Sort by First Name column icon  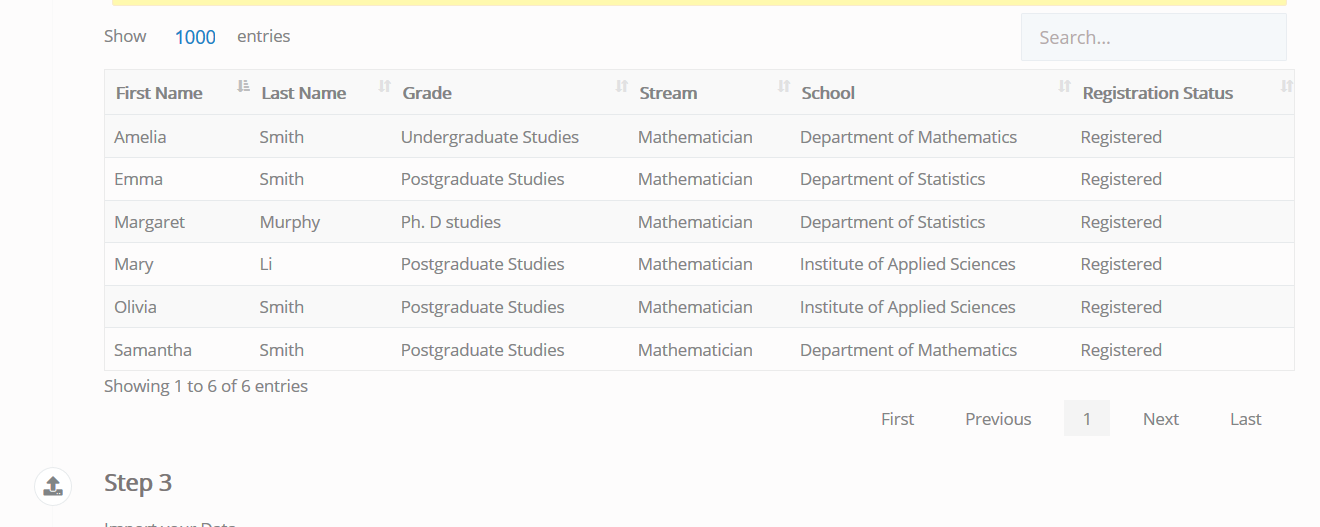[243, 87]
